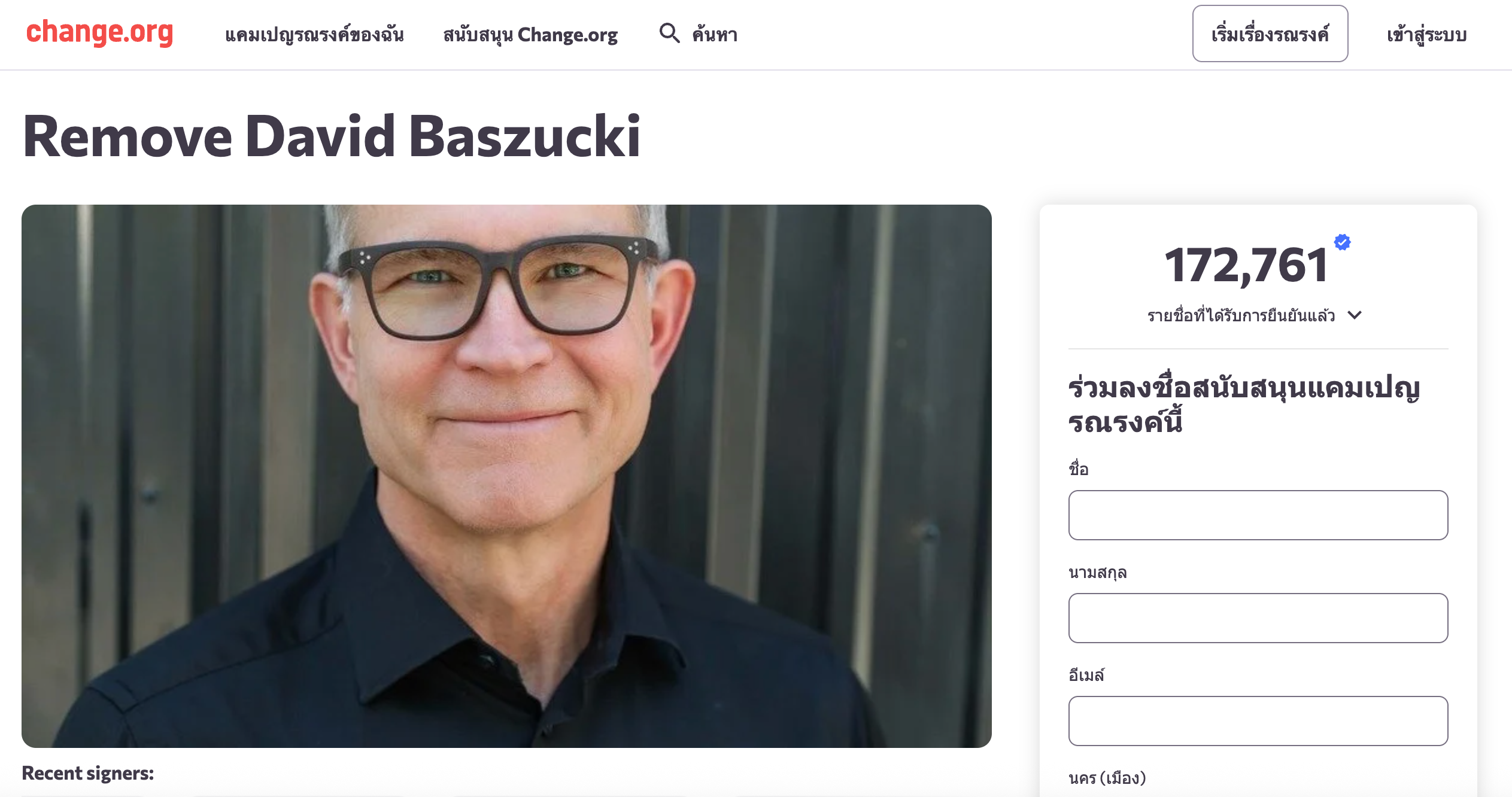Image resolution: width=1512 pixels, height=797 pixels.
Task: Click the Recent signers label
Action: point(88,773)
